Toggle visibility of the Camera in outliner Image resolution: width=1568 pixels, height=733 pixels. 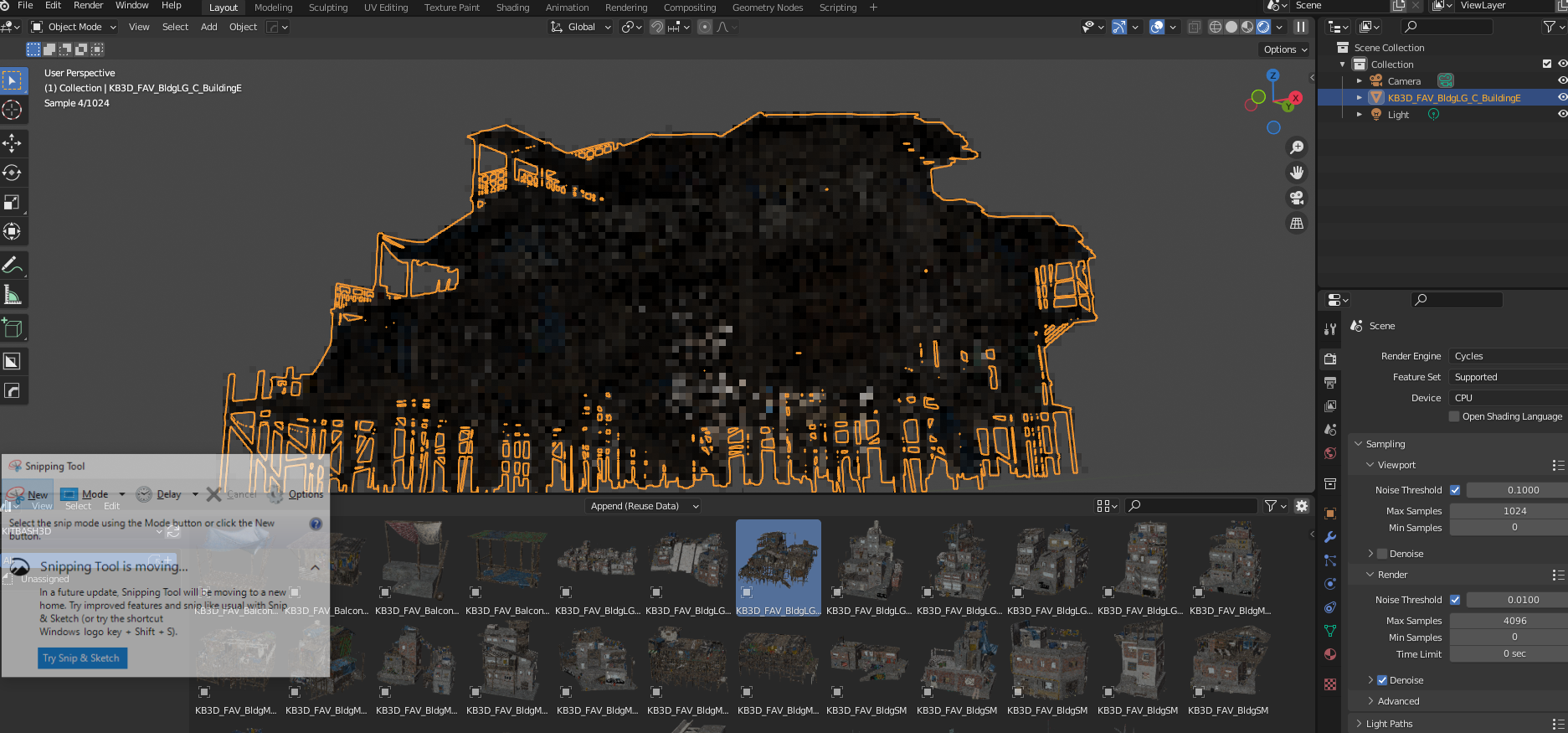1562,80
